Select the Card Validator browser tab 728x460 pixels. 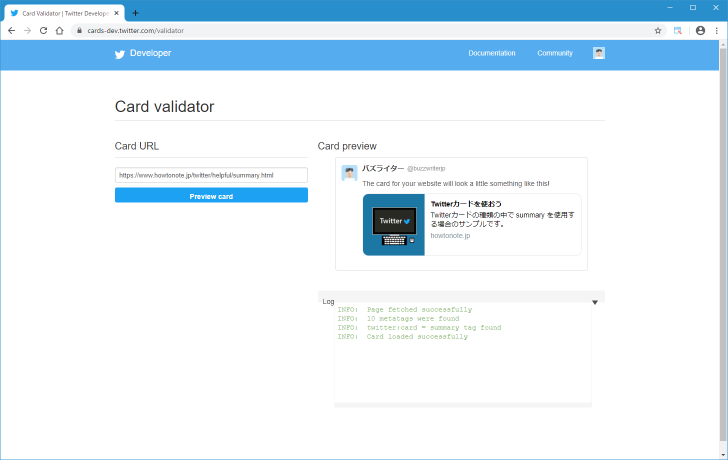pyautogui.click(x=65, y=13)
